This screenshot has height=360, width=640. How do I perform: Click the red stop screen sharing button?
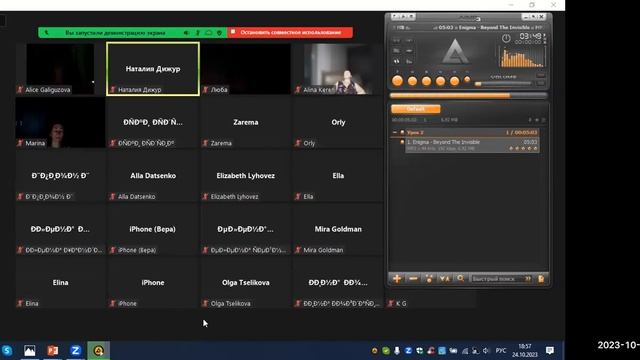(x=290, y=32)
